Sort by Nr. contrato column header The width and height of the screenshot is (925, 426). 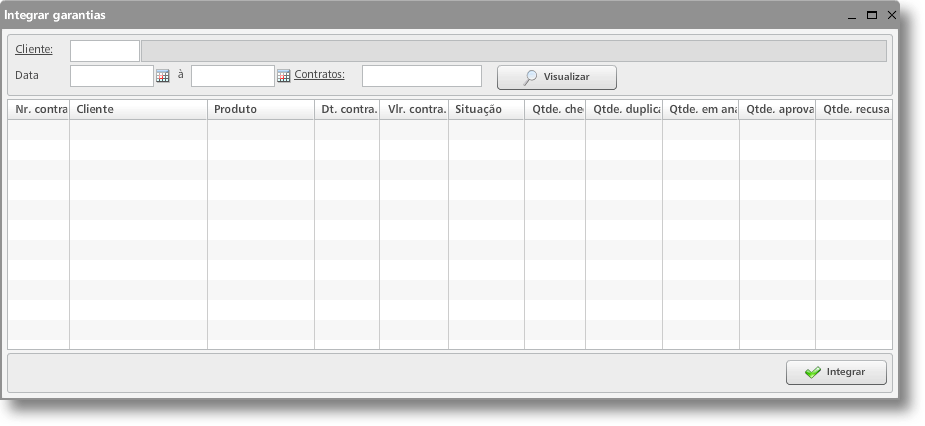[39, 110]
